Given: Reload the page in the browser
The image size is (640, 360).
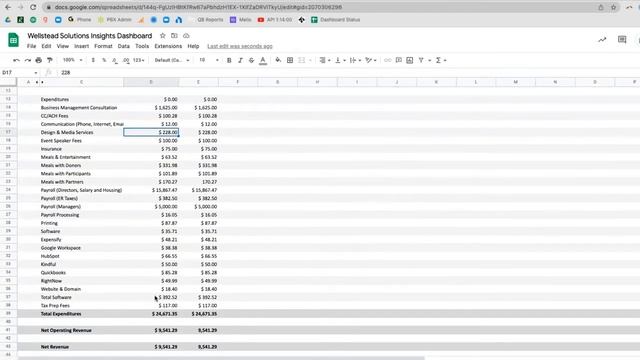Looking at the screenshot, I should click(33, 7).
